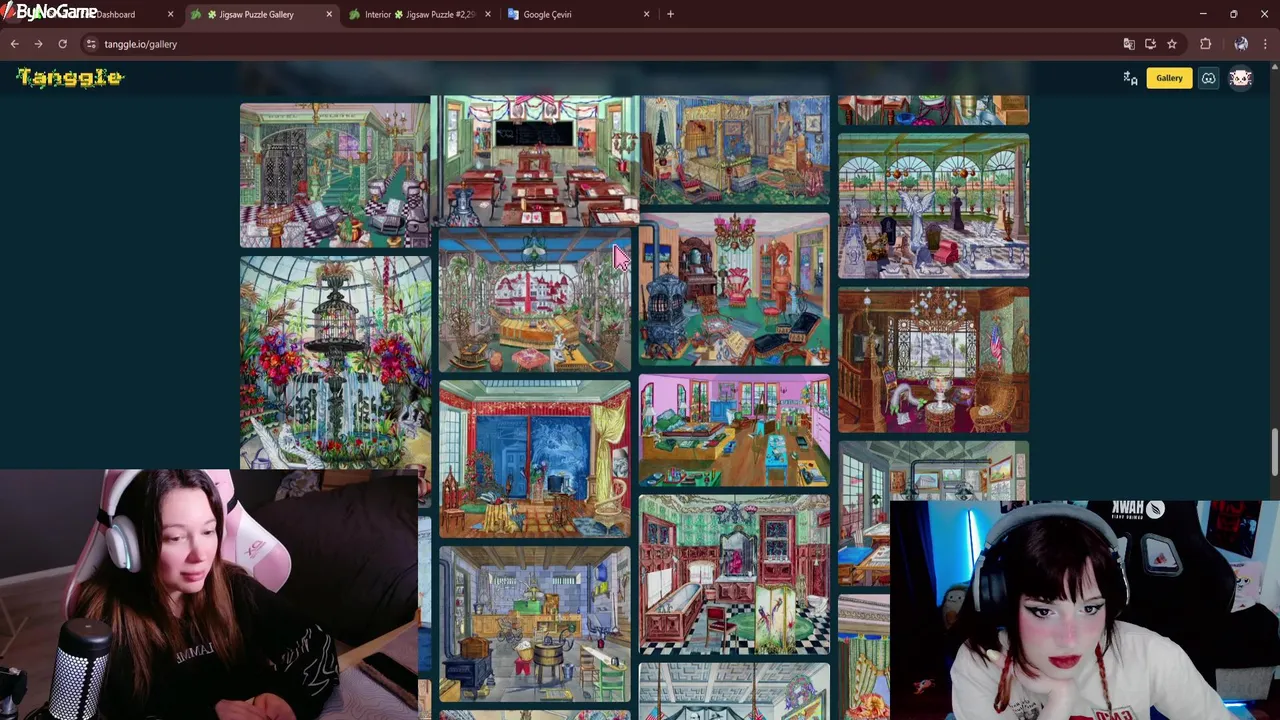Select the sunroom with round table puzzle
The image size is (1280, 720).
point(535,302)
